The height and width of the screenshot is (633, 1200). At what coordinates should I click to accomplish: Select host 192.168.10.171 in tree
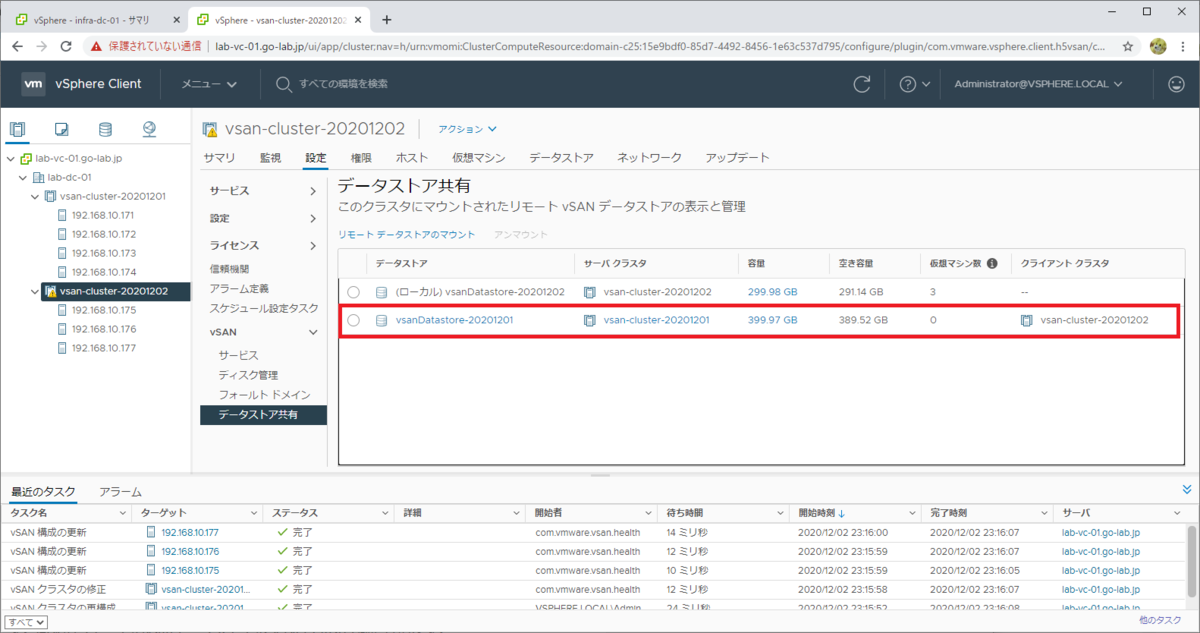click(x=103, y=215)
